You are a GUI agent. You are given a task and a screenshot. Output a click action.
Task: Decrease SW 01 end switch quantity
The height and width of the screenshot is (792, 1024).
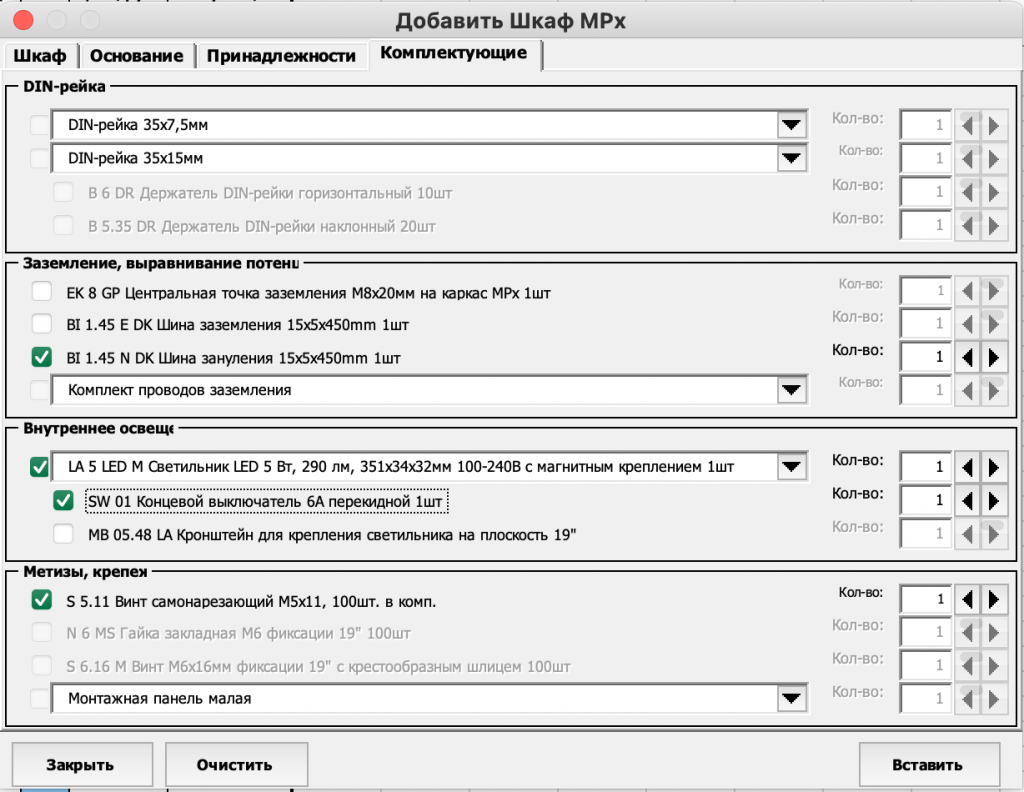(x=968, y=499)
